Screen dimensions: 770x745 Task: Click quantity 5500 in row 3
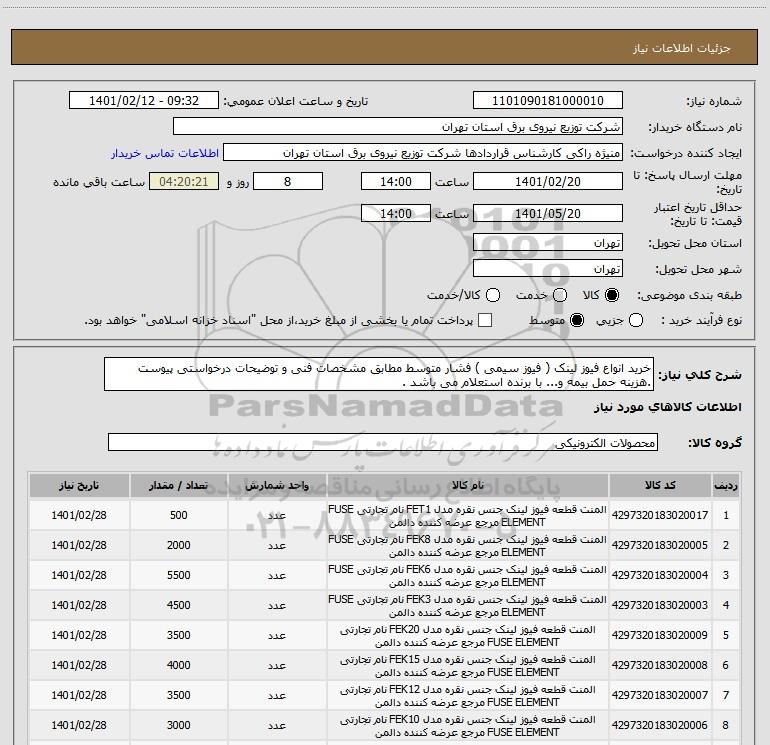(x=179, y=575)
